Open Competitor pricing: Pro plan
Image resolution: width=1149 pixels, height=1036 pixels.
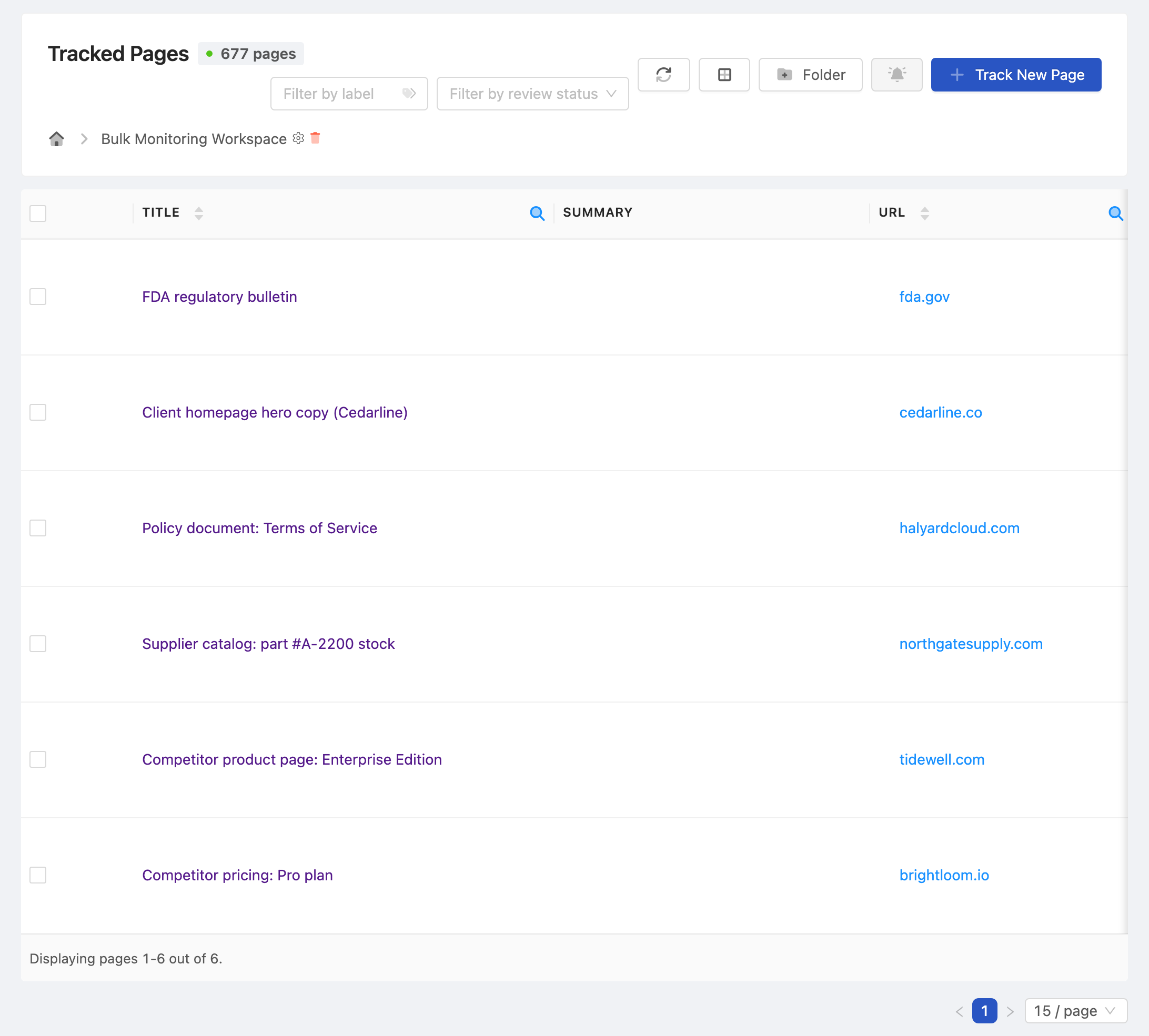pyautogui.click(x=237, y=875)
